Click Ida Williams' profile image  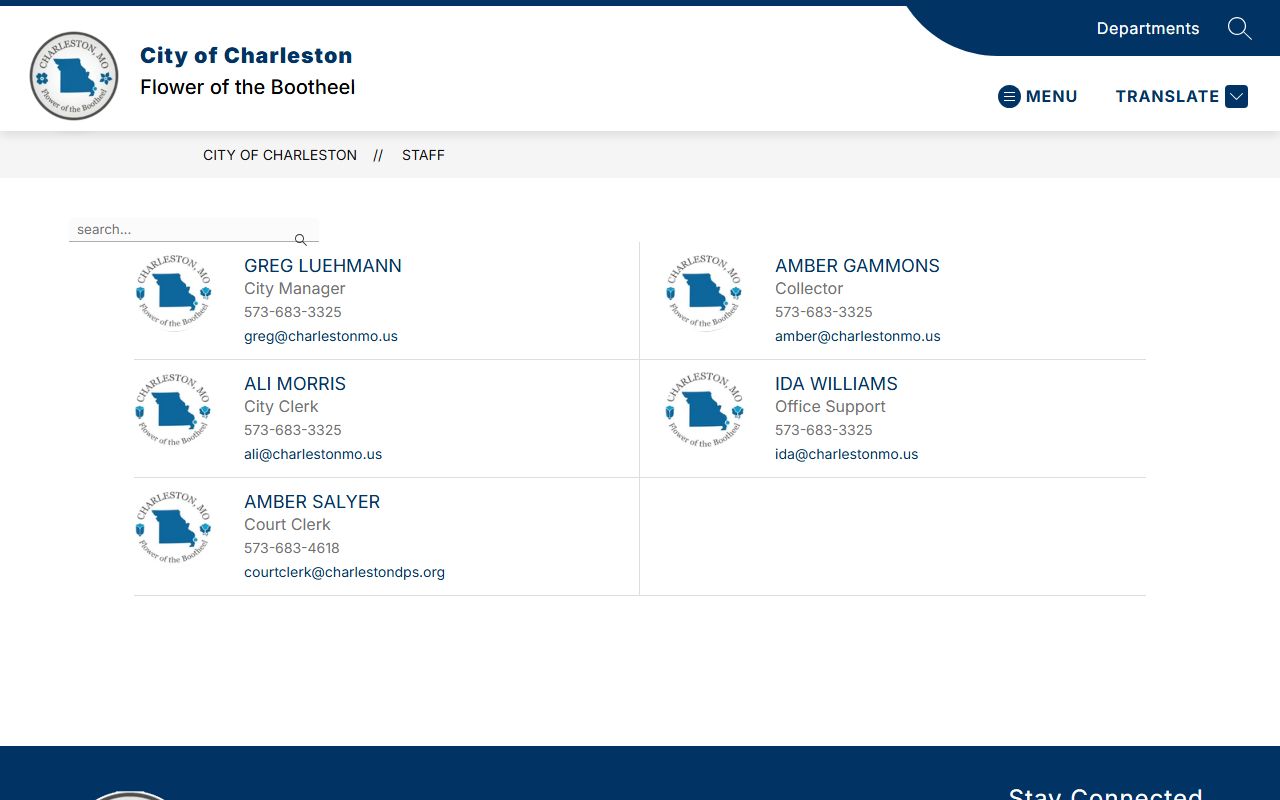pyautogui.click(x=704, y=410)
